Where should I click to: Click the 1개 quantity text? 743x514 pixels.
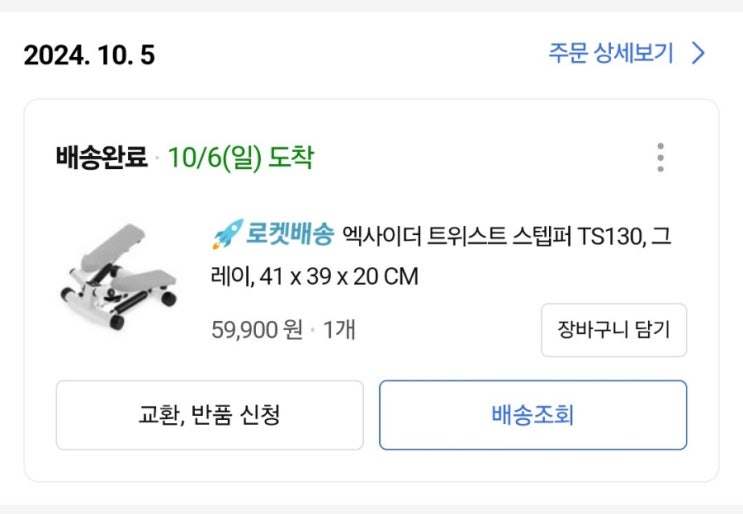[x=339, y=330]
